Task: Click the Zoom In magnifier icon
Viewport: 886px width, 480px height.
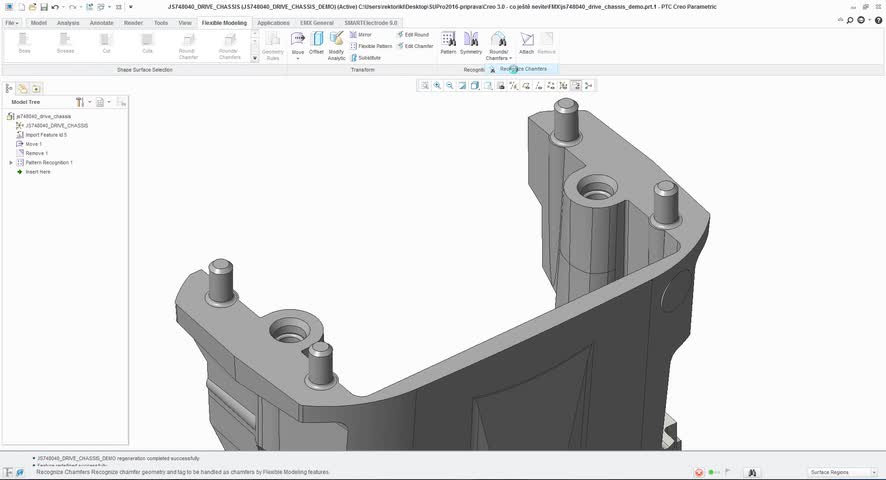Action: [x=437, y=85]
